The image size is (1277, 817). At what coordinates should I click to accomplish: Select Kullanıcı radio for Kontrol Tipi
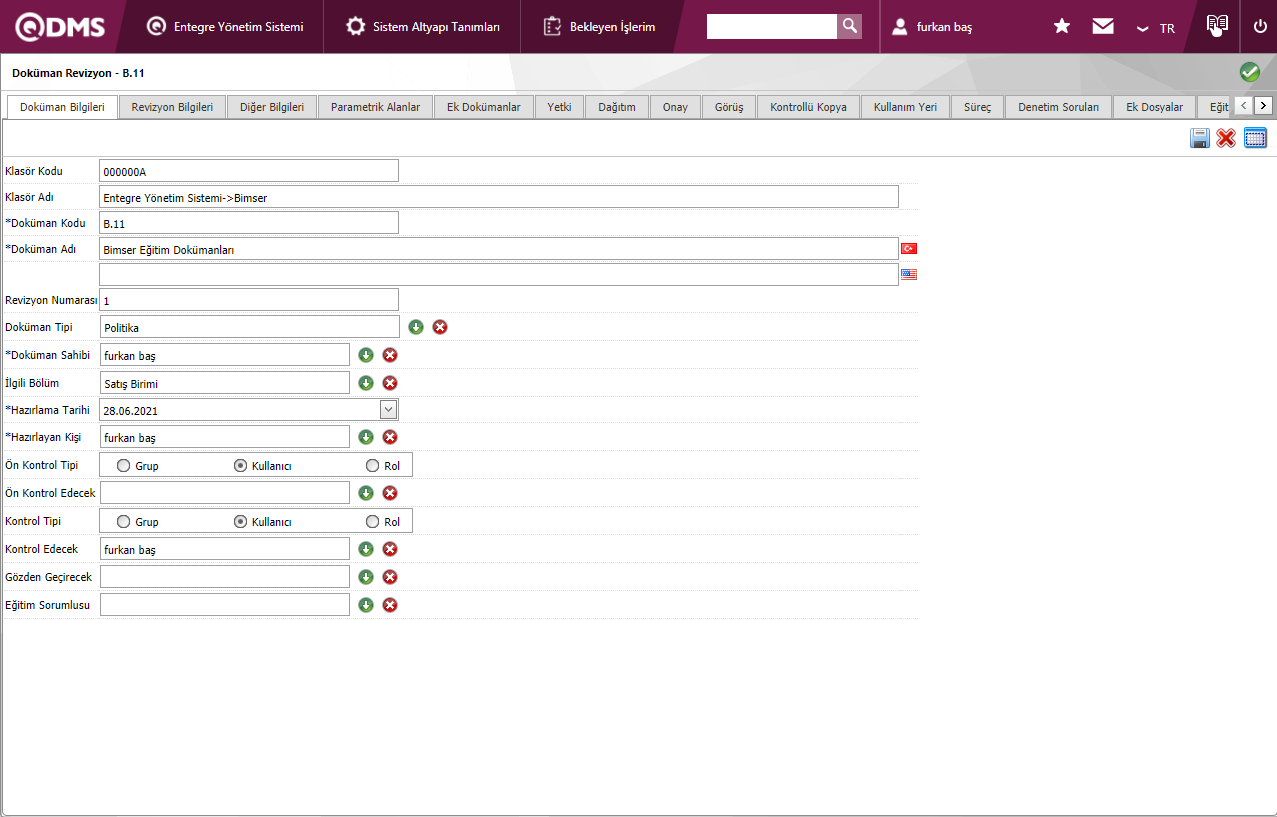[241, 522]
